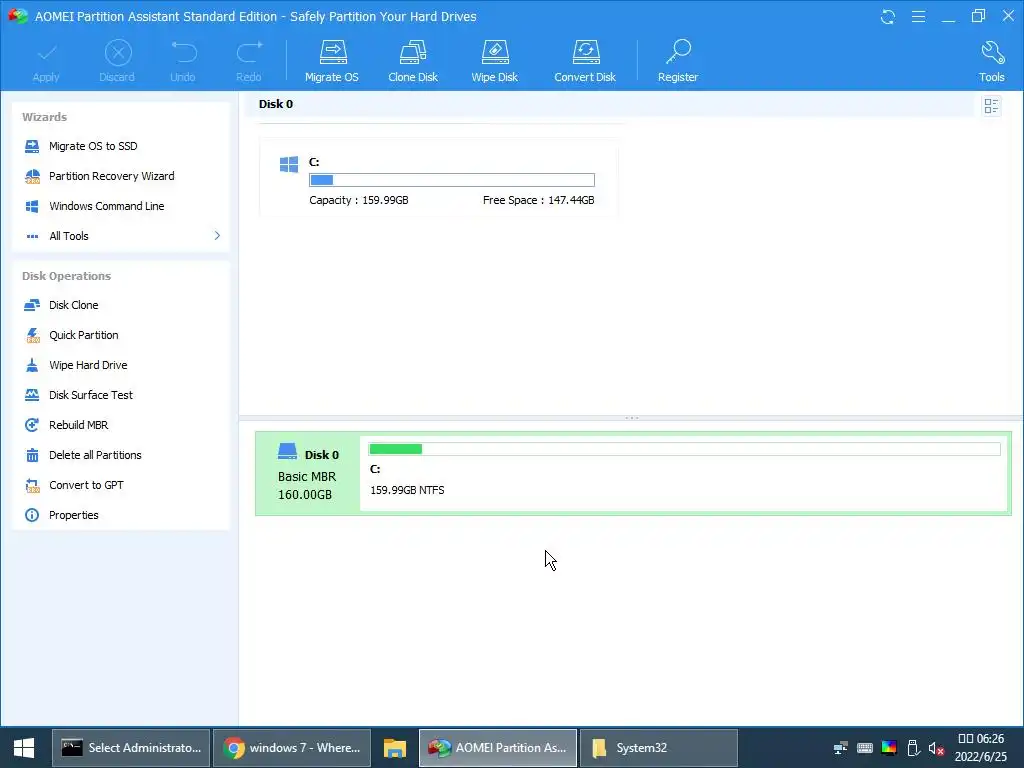Click Capacity : 159.99GB text

359,200
